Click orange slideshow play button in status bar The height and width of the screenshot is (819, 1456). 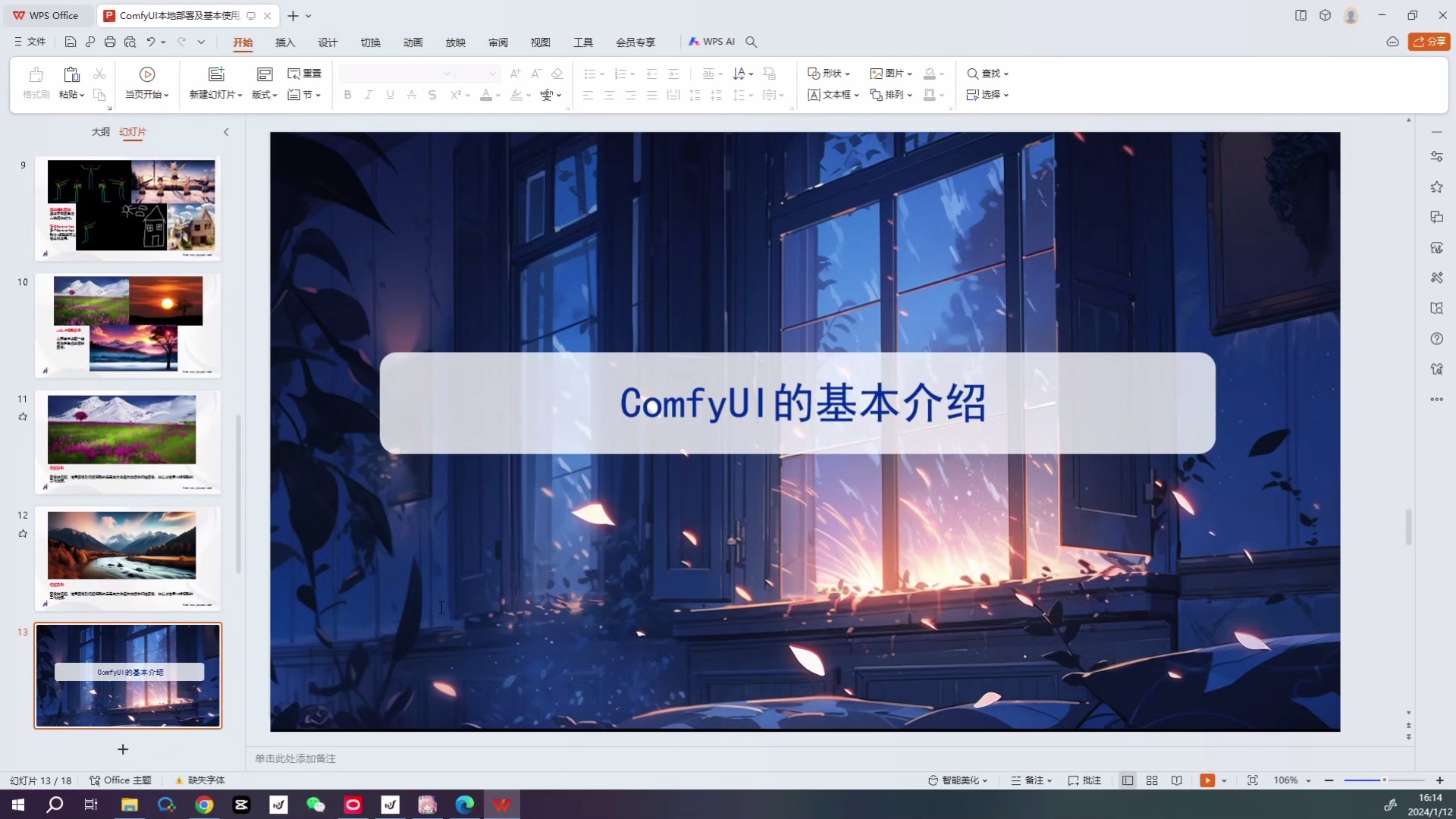pos(1207,780)
